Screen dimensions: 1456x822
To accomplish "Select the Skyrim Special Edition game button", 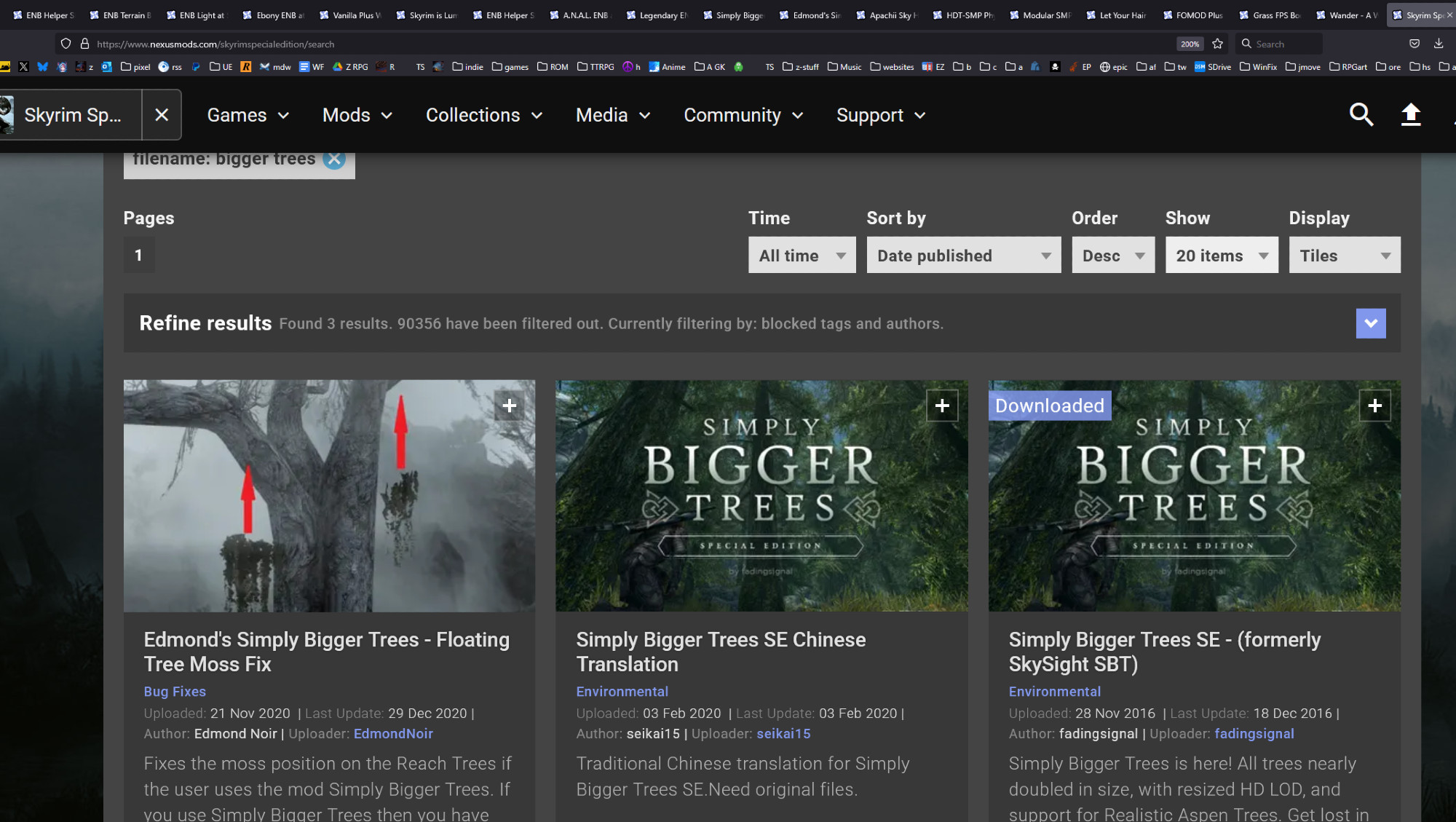I will coord(71,114).
